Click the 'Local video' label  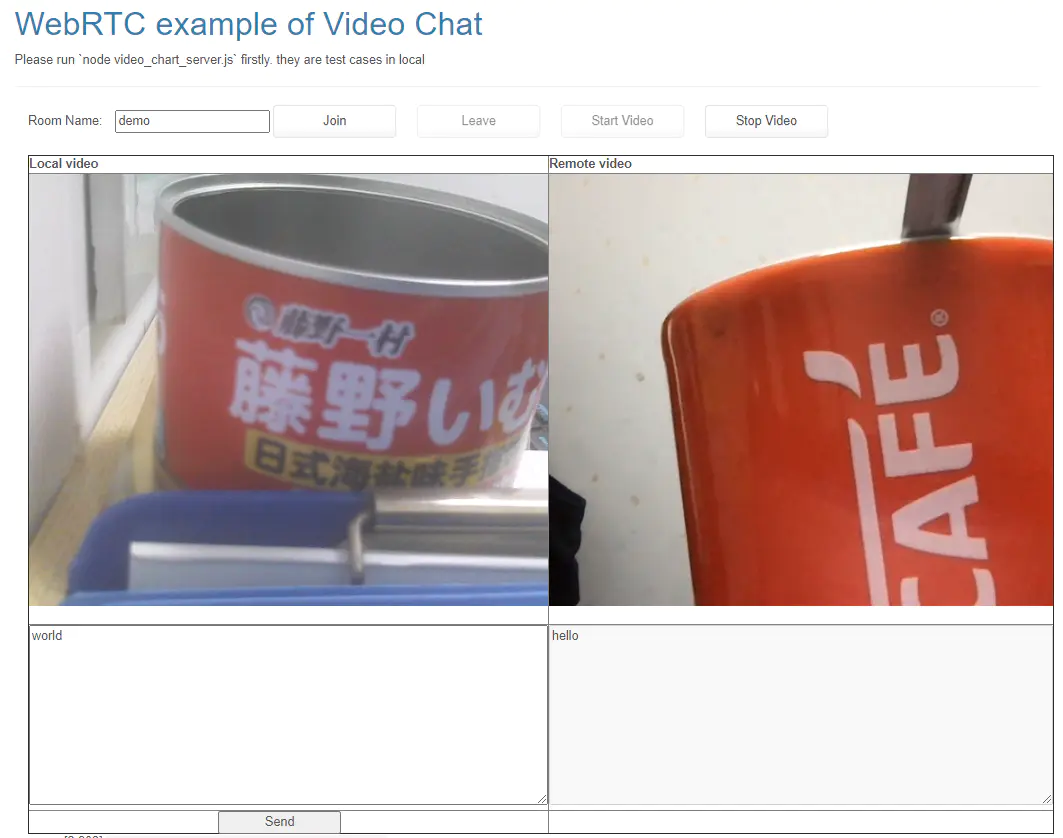pyautogui.click(x=64, y=163)
